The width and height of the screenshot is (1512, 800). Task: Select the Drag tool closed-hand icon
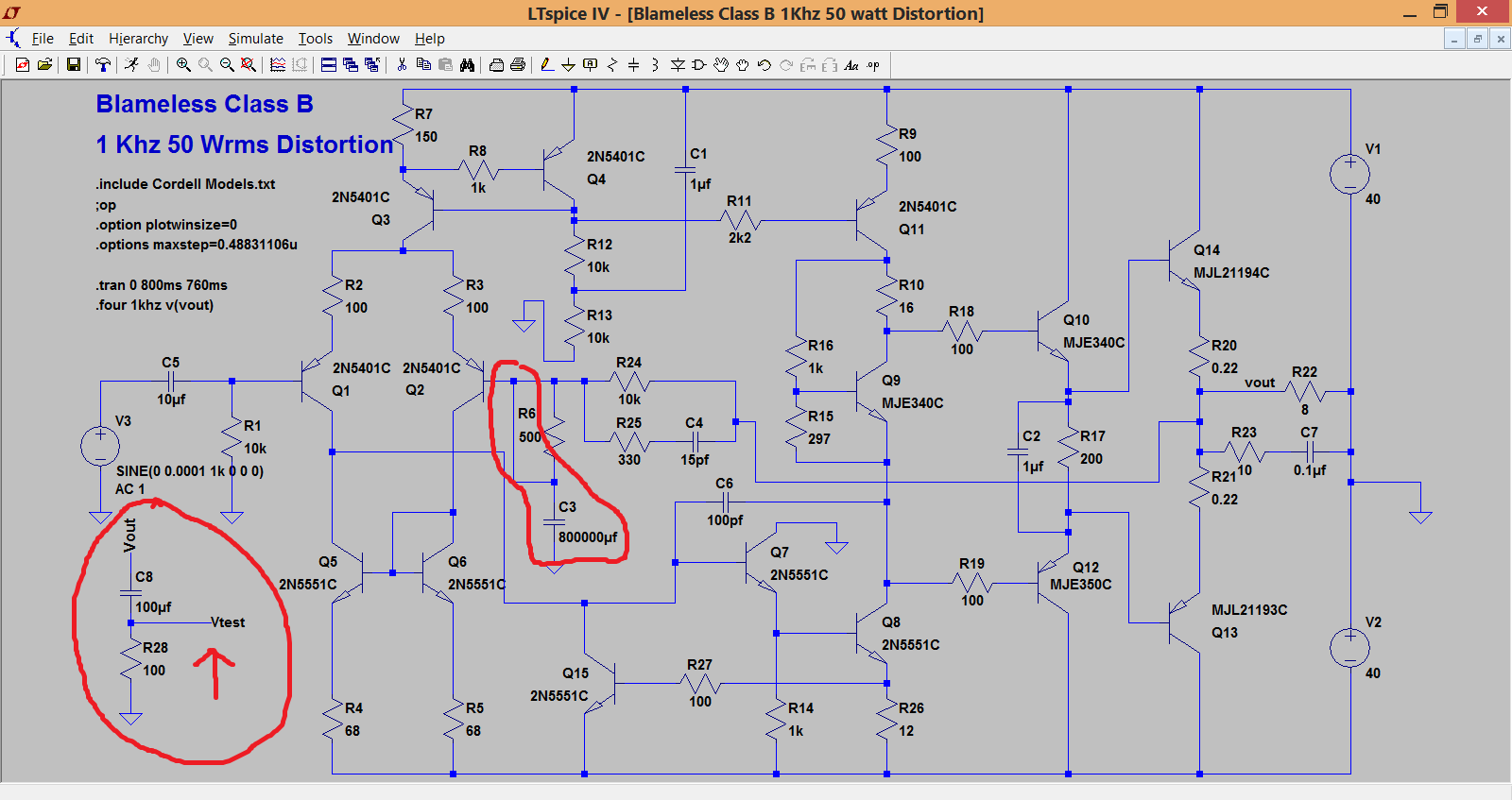click(x=743, y=65)
